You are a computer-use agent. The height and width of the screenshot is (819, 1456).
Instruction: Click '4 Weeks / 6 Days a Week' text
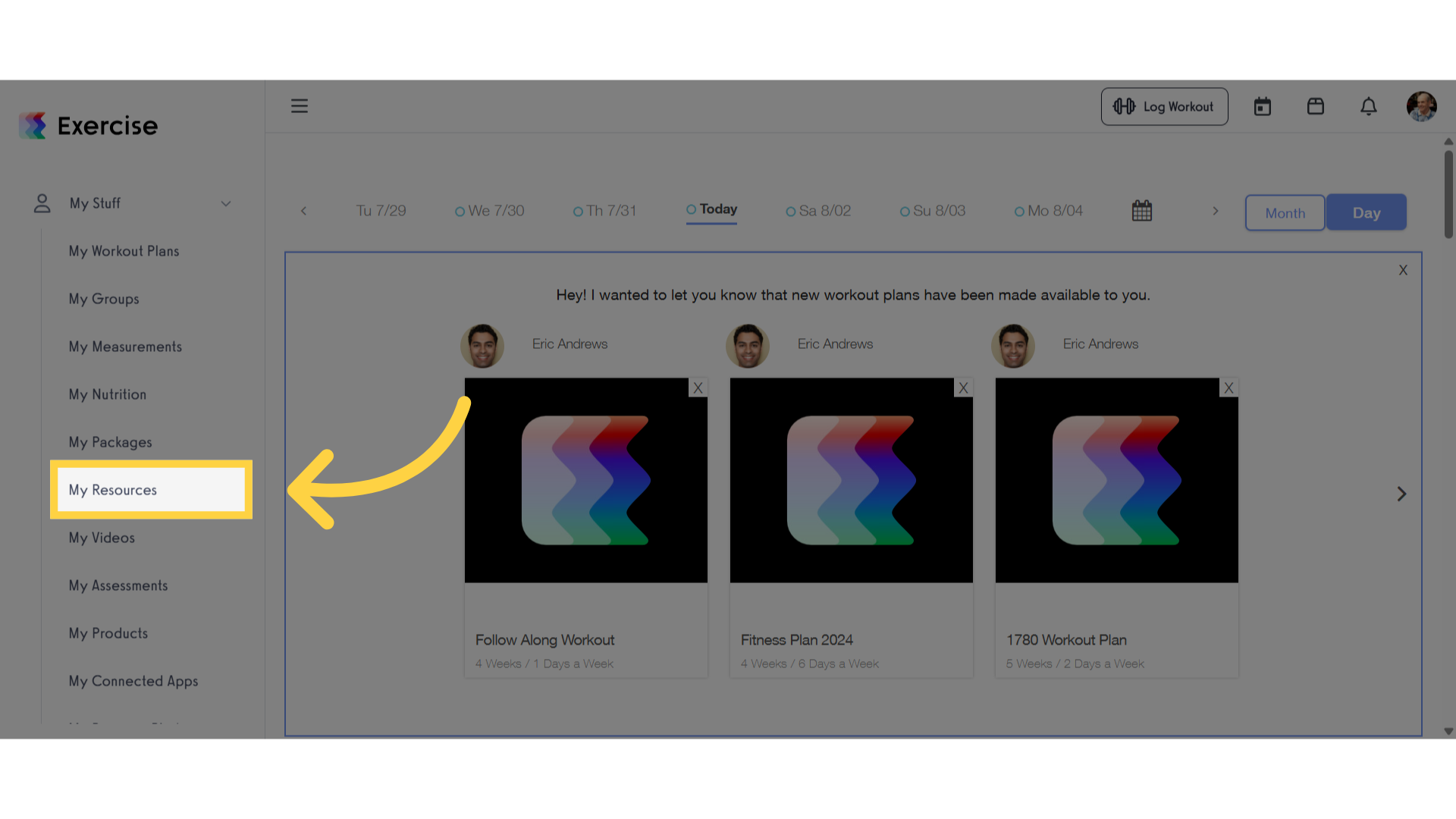[810, 664]
